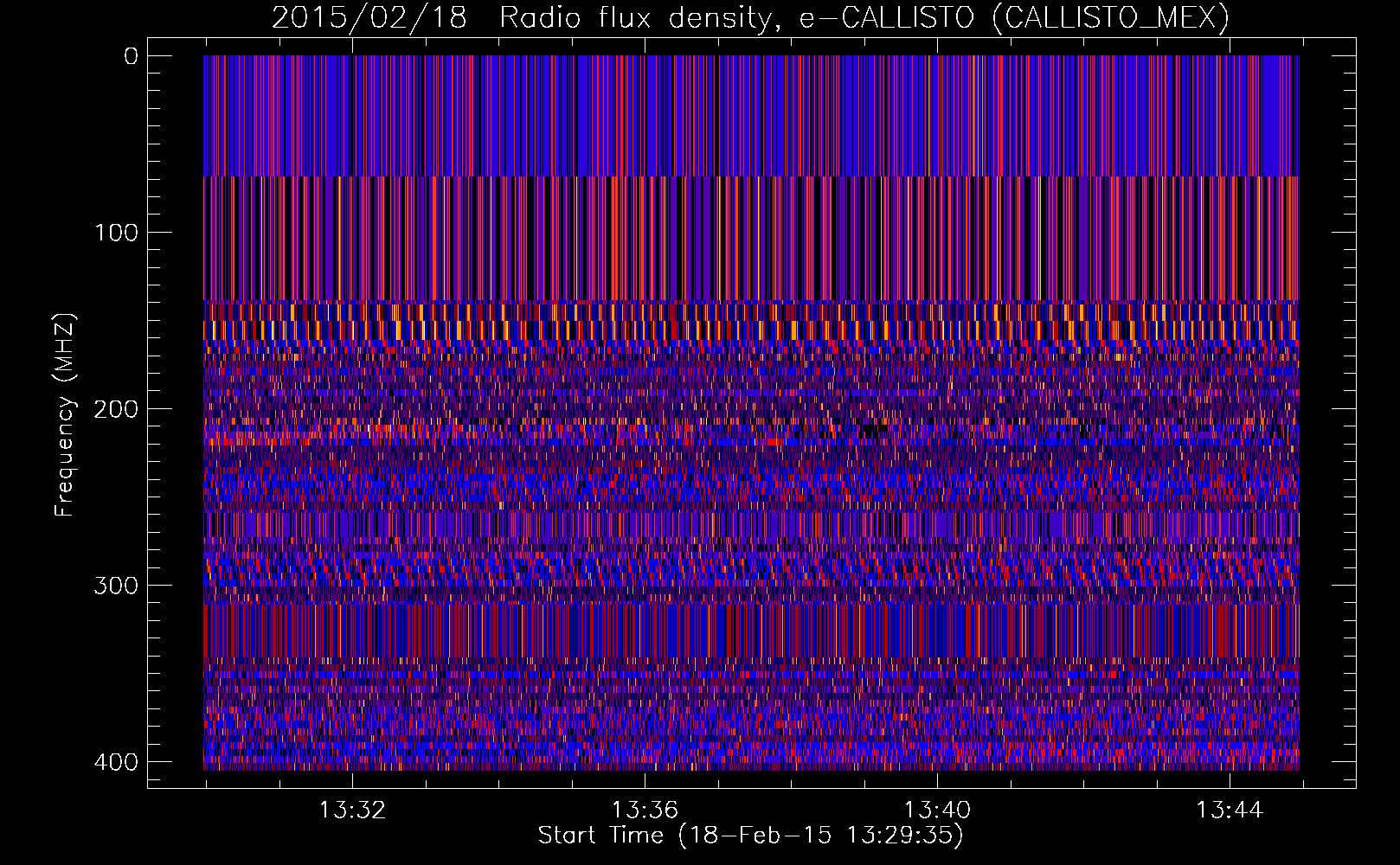Click the Start Time axis label
The image size is (1400, 865).
[x=750, y=836]
